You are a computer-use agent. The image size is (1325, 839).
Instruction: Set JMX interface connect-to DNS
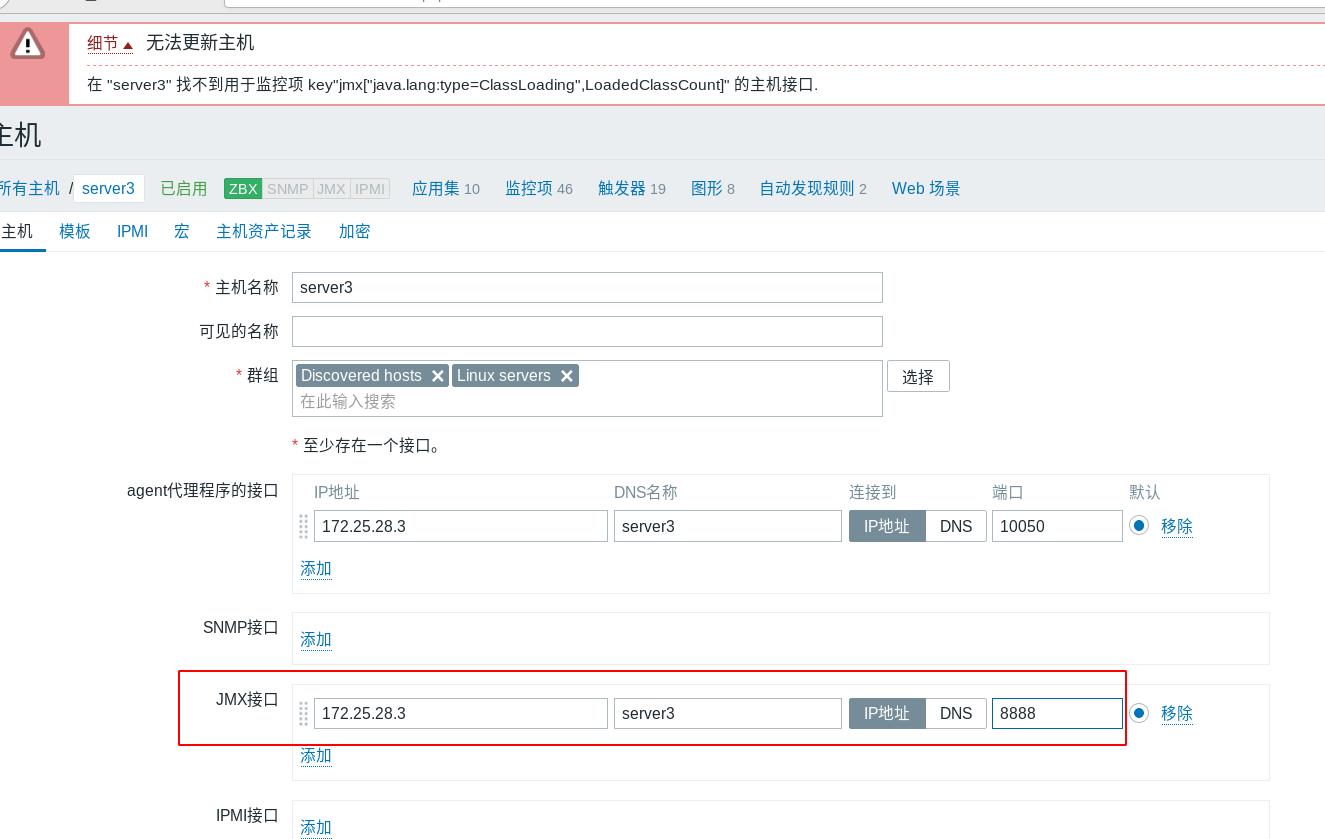pos(956,713)
